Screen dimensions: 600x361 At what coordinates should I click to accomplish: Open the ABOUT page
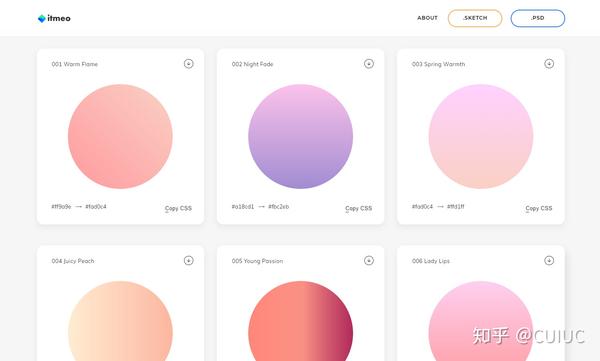click(427, 18)
